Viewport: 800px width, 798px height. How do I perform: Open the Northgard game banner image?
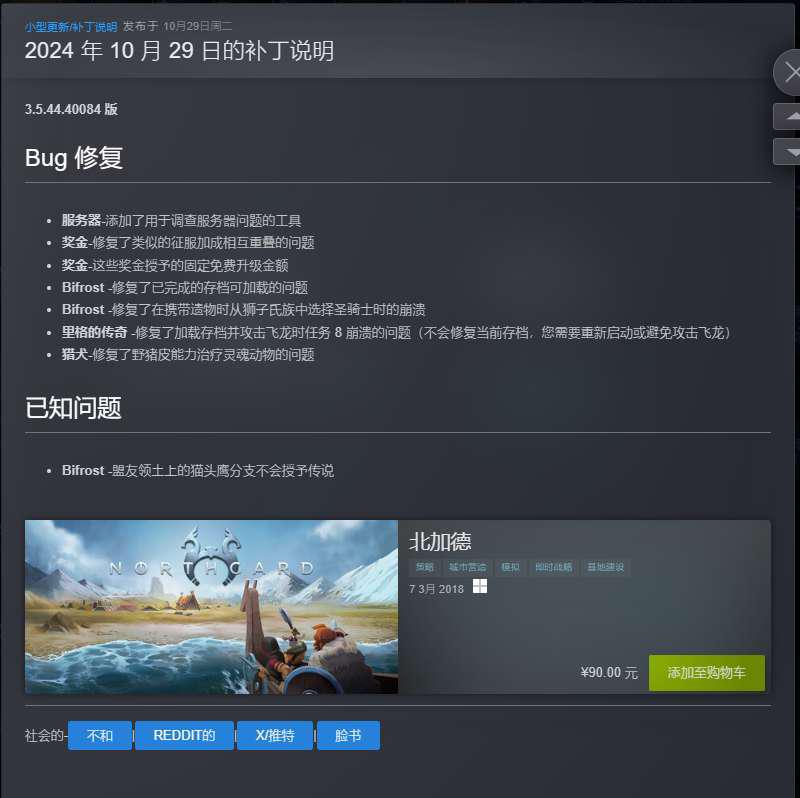(211, 607)
